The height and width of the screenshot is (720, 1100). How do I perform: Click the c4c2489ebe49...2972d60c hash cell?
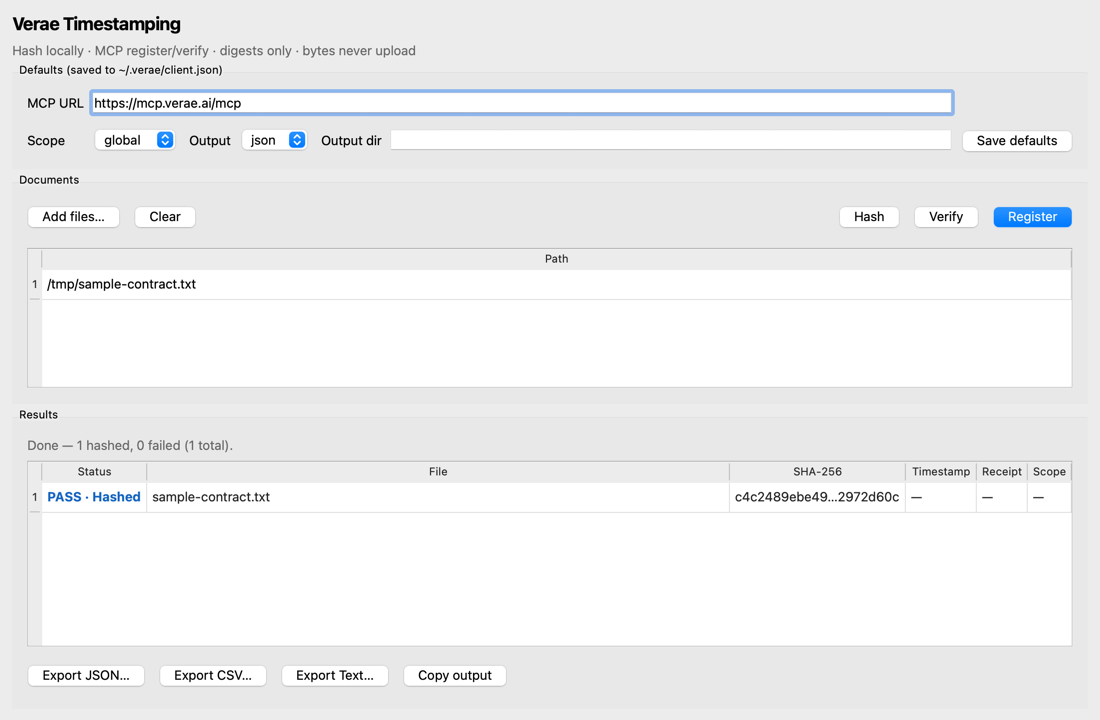[x=817, y=497]
